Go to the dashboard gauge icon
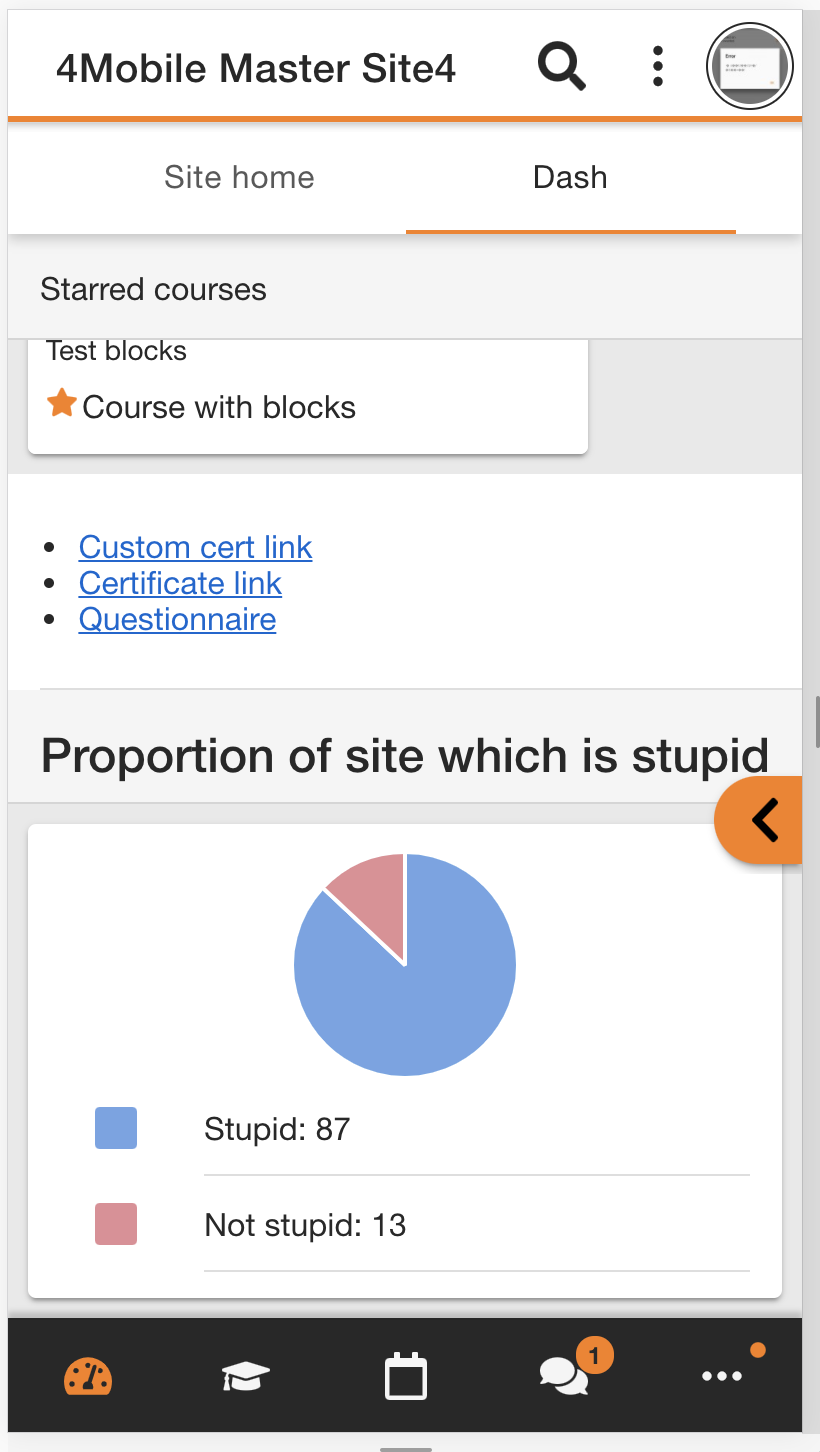 coord(88,1376)
